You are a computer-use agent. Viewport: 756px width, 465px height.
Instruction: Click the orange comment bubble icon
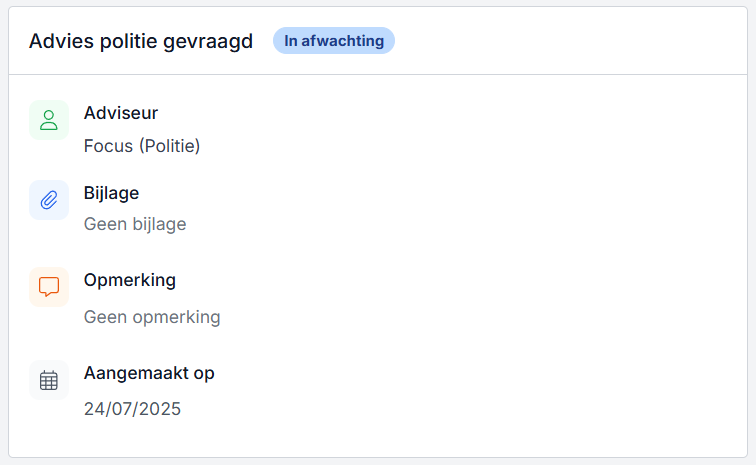point(49,287)
